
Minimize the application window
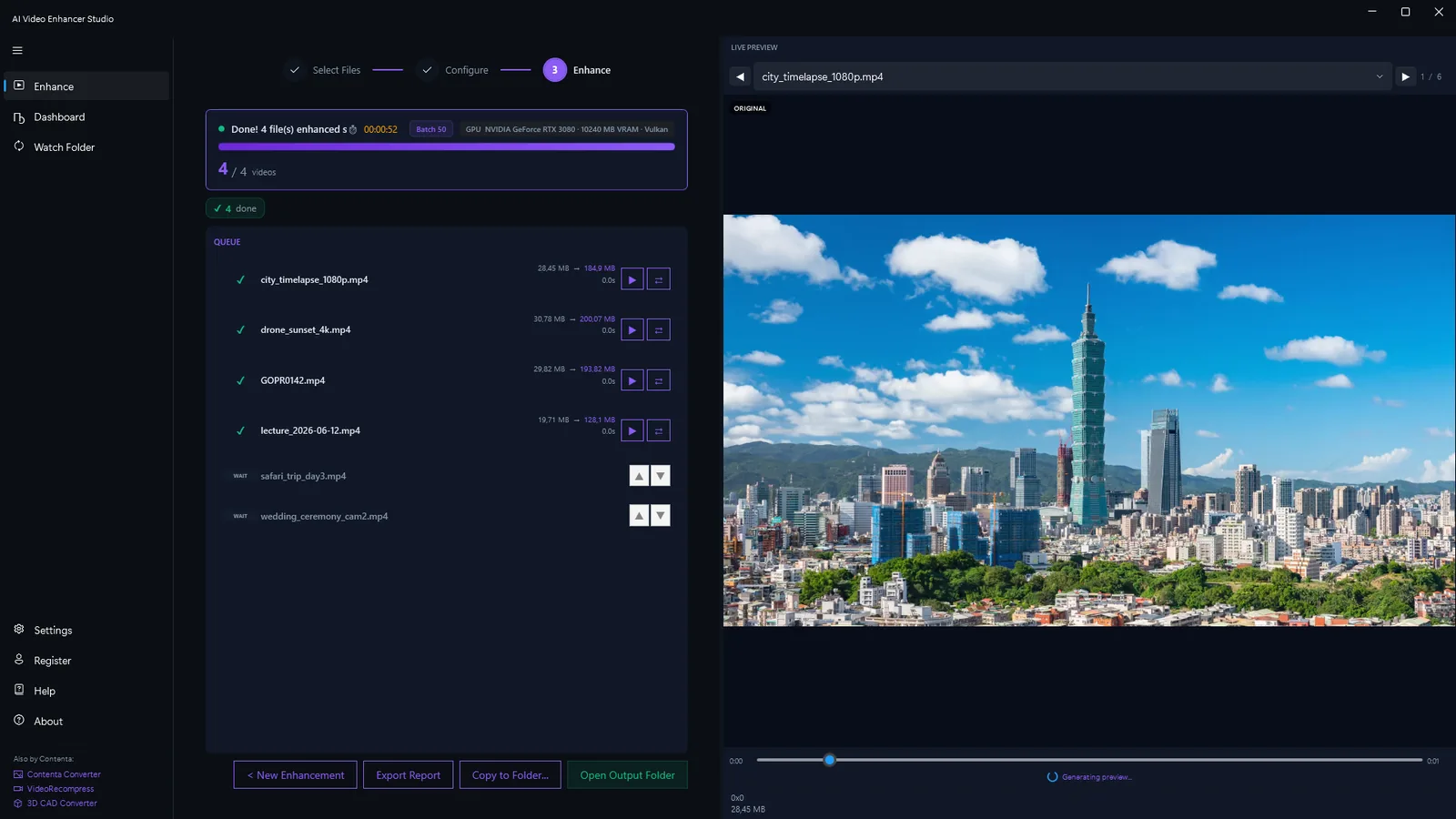pos(1372,12)
